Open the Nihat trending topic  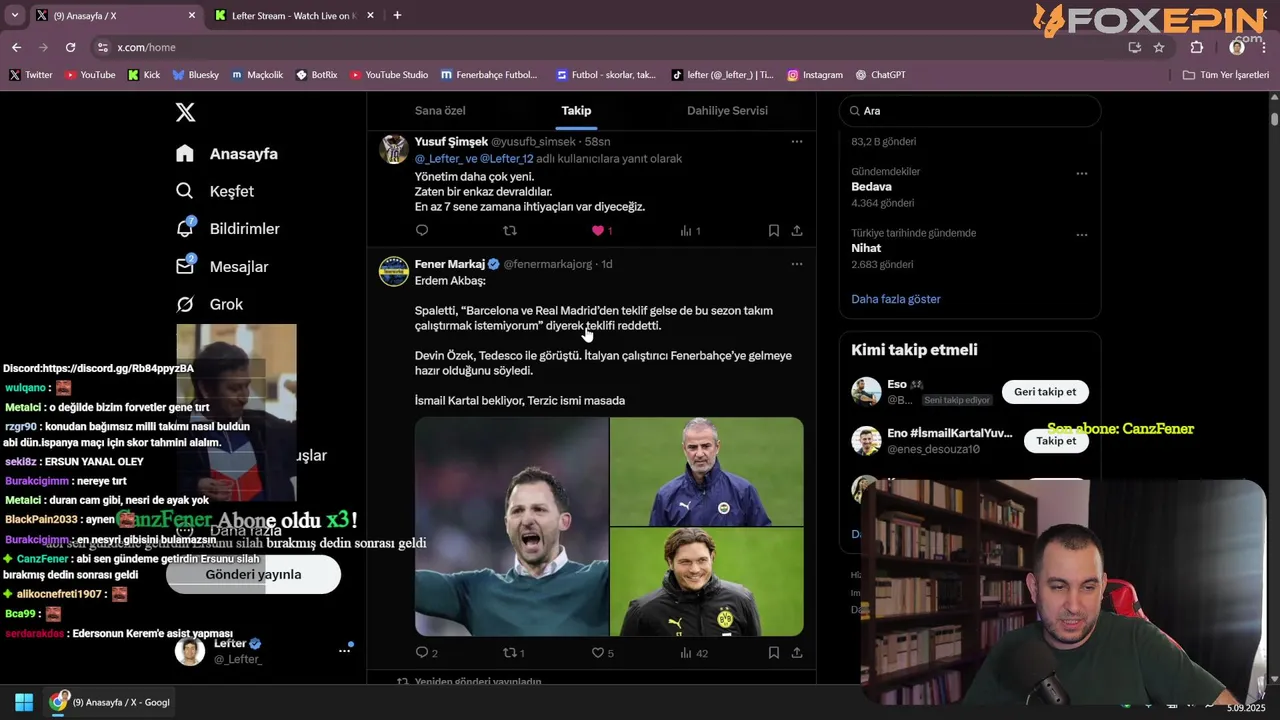click(866, 248)
